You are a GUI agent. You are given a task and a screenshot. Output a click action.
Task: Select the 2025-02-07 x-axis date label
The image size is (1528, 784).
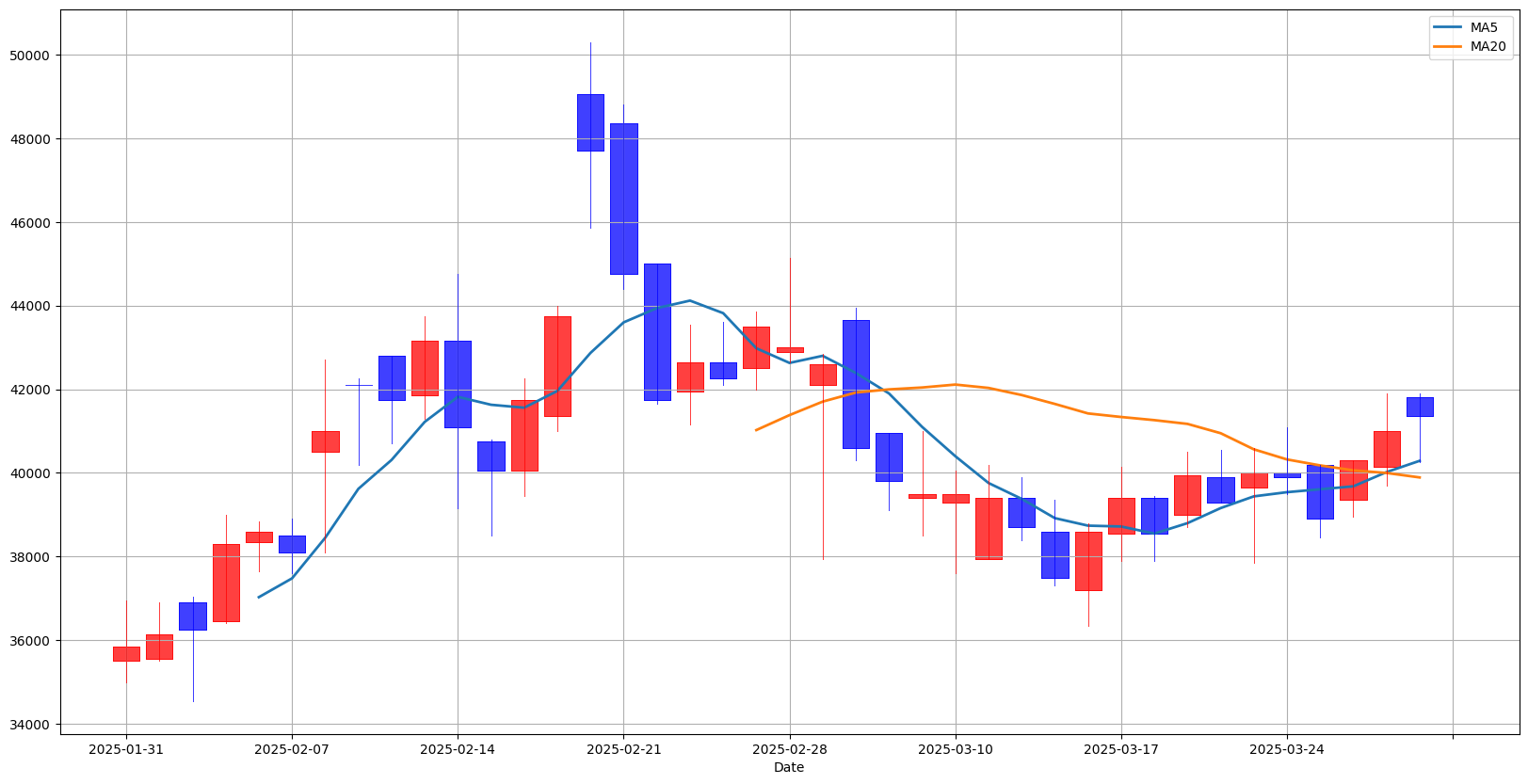pos(292,750)
